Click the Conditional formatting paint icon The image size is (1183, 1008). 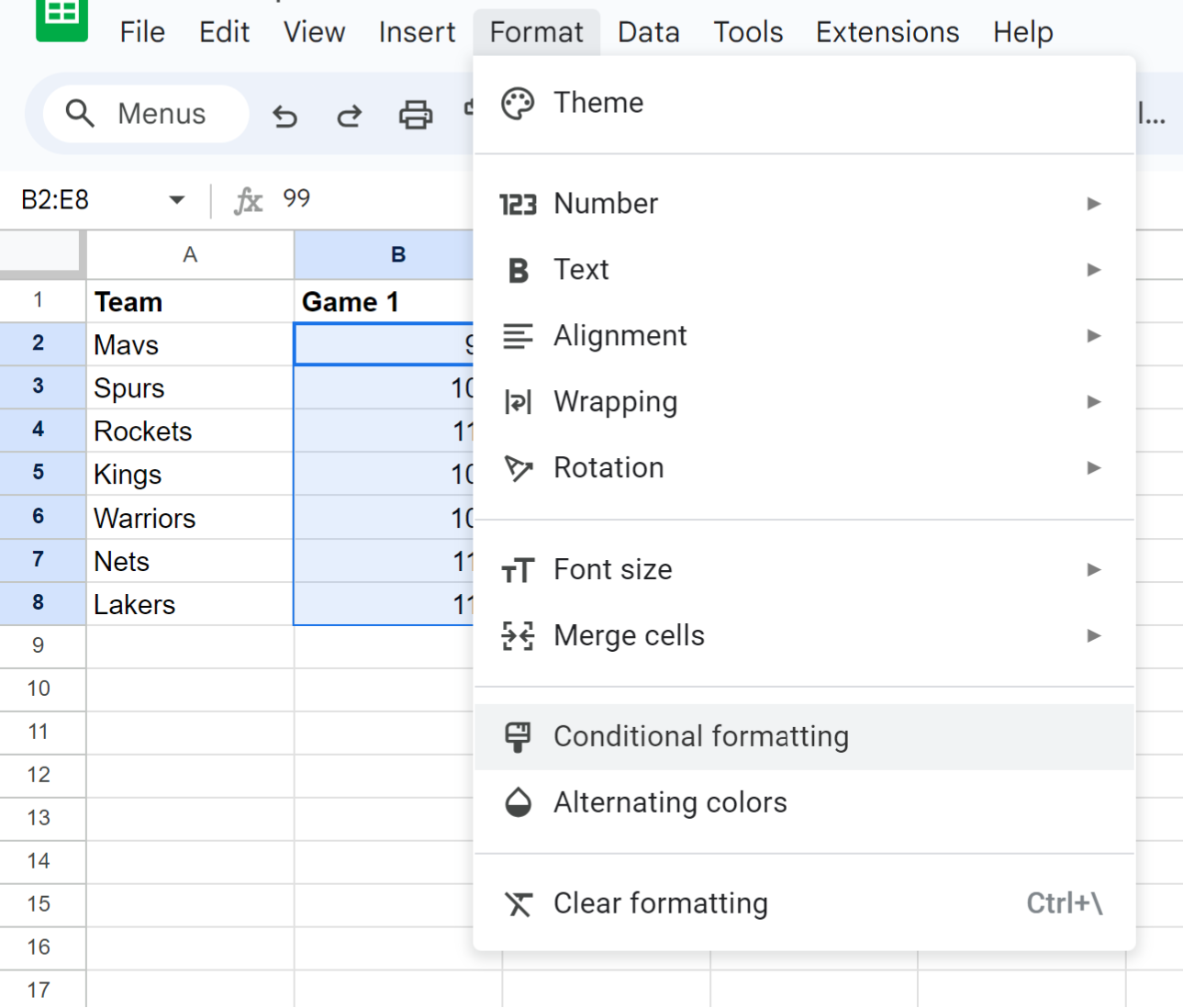pyautogui.click(x=518, y=736)
